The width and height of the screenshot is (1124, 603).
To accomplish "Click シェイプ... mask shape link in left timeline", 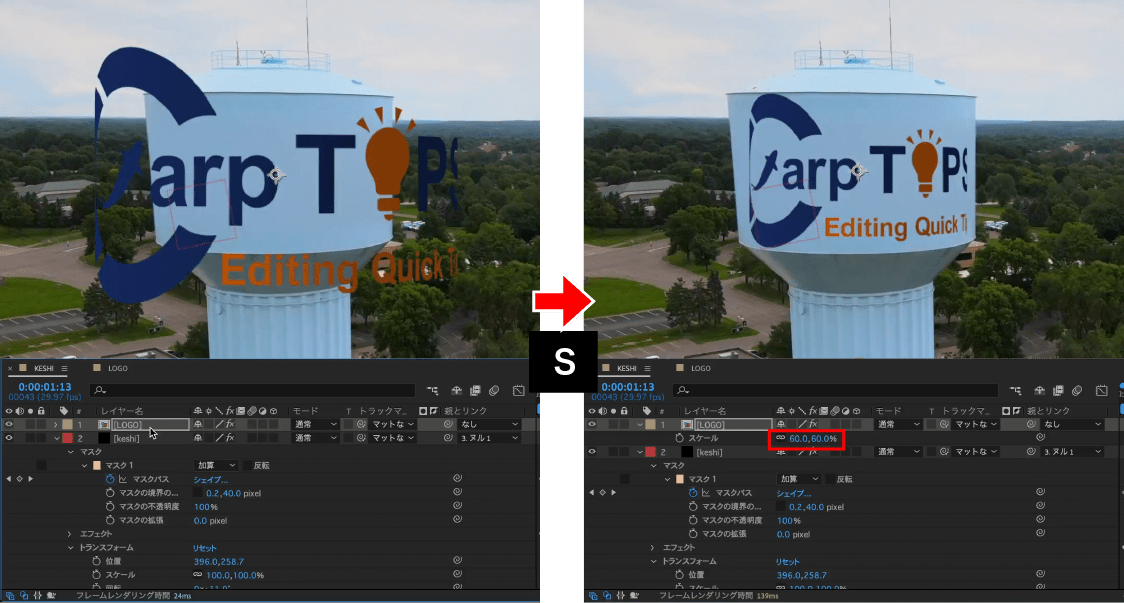I will [x=211, y=479].
